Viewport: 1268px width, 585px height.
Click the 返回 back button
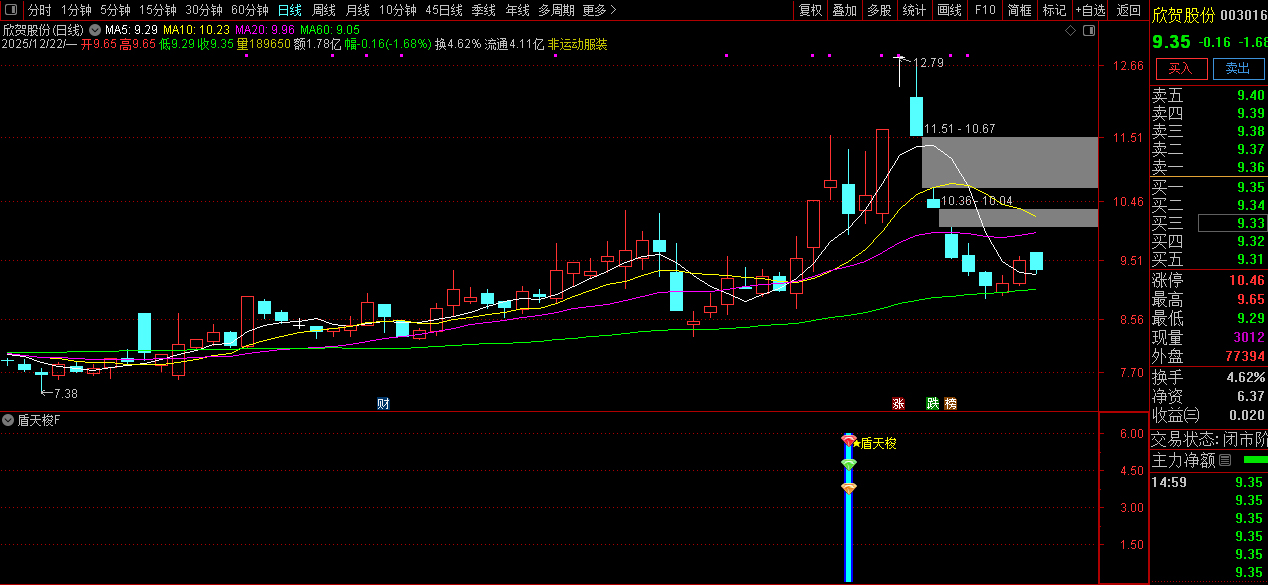tap(1129, 10)
